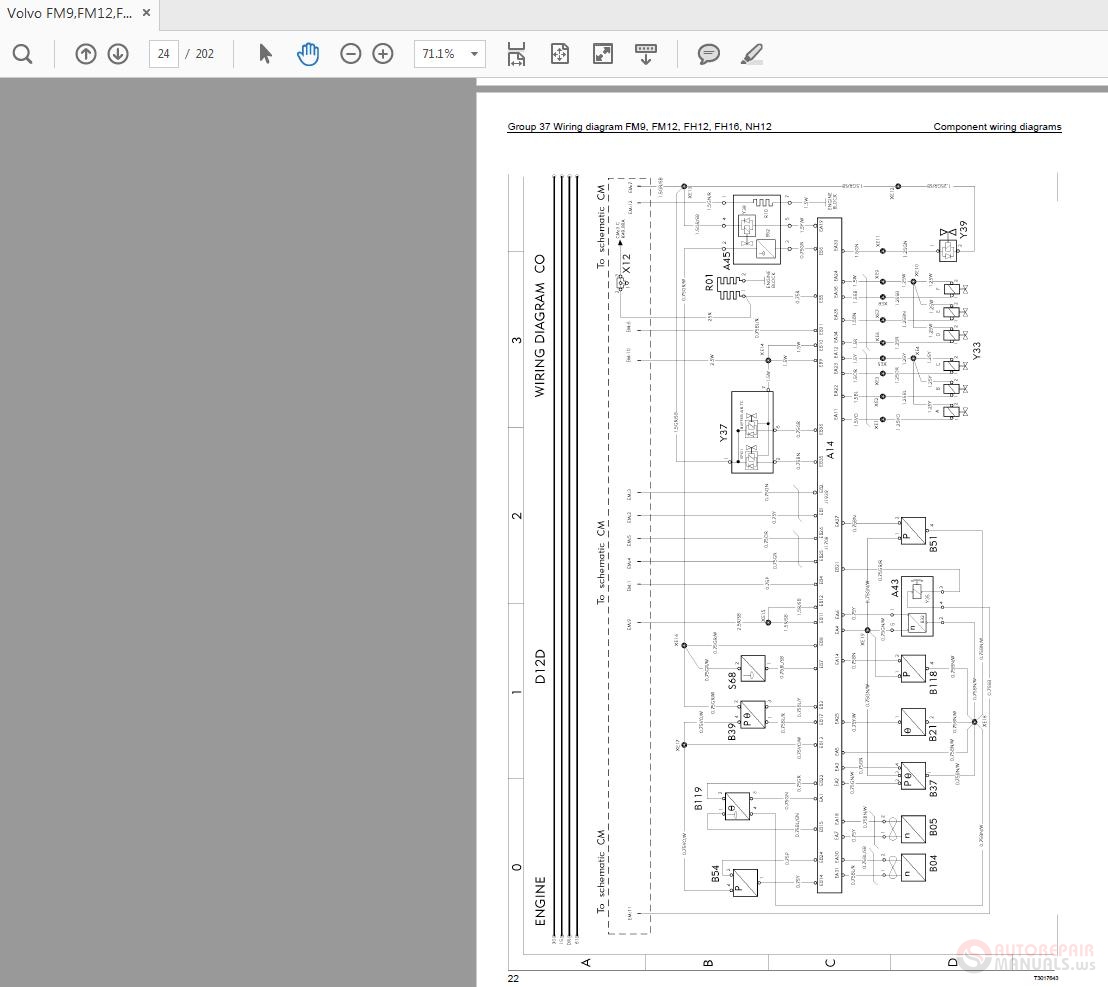
Task: Go to next page with down arrow
Action: click(x=118, y=54)
